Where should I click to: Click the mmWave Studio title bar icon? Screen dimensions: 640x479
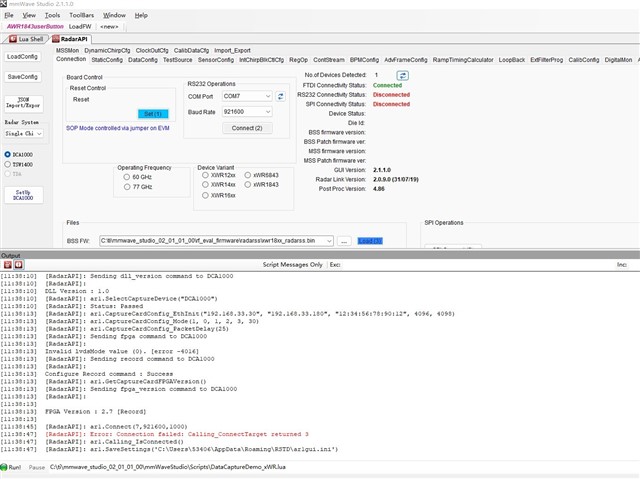click(4, 4)
